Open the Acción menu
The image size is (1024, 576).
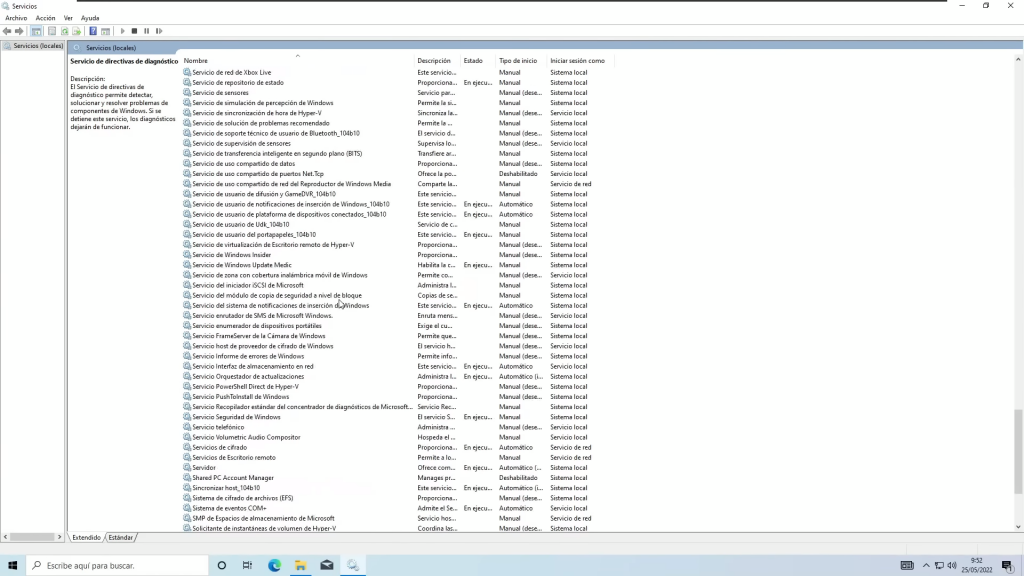click(45, 18)
